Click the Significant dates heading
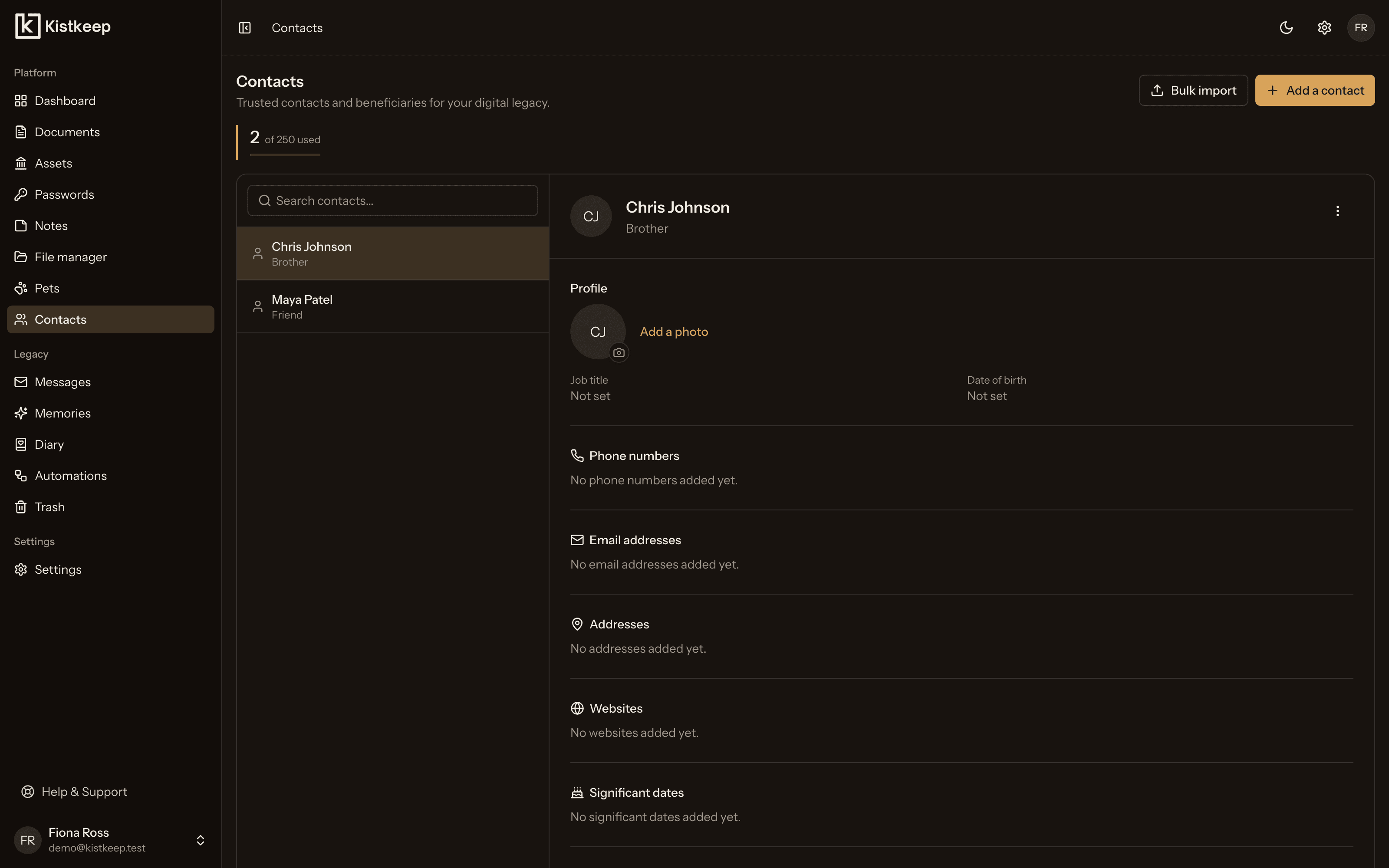This screenshot has height=868, width=1389. pyautogui.click(x=636, y=793)
